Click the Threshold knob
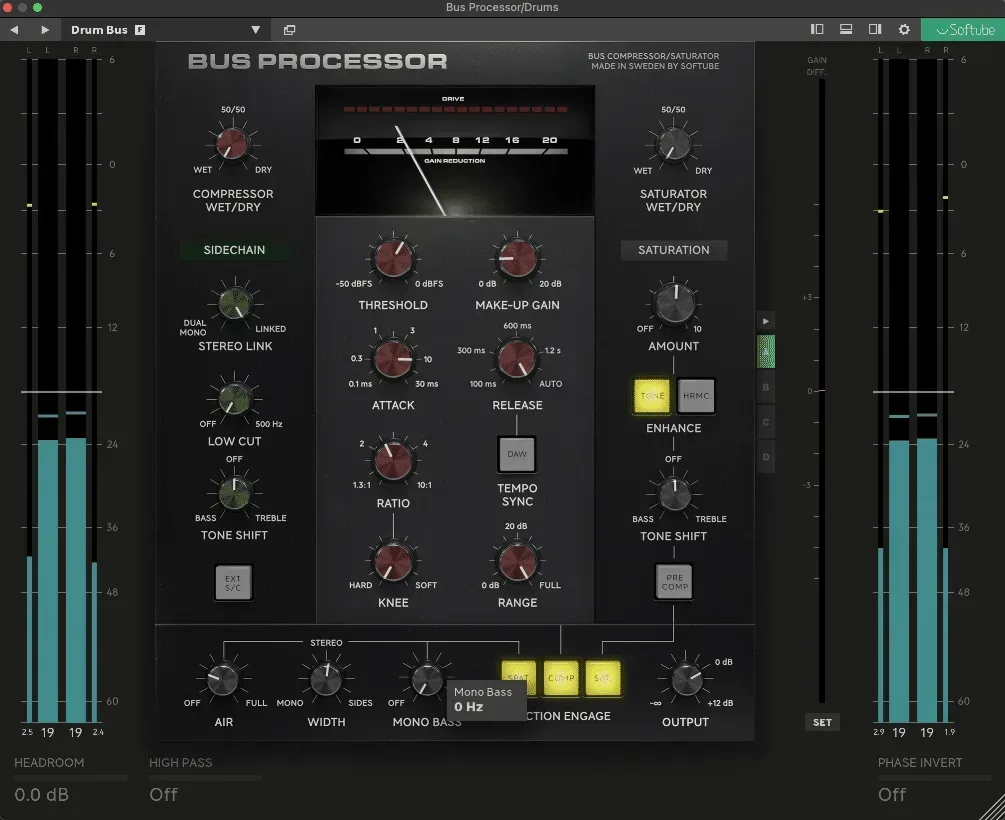This screenshot has width=1005, height=820. (x=393, y=258)
